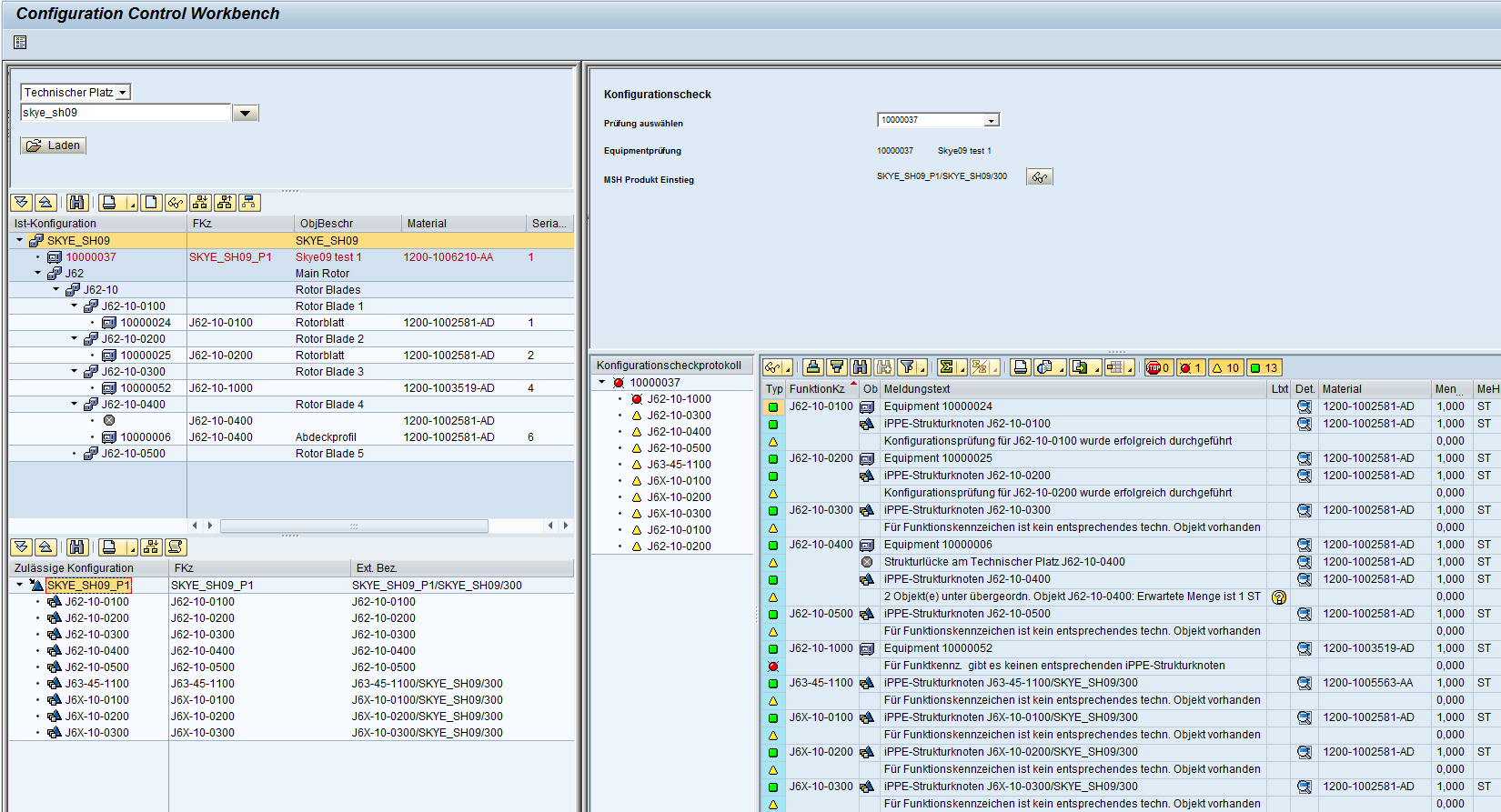The width and height of the screenshot is (1501, 812).
Task: Click the ObjBeschr column header
Action: (348, 224)
